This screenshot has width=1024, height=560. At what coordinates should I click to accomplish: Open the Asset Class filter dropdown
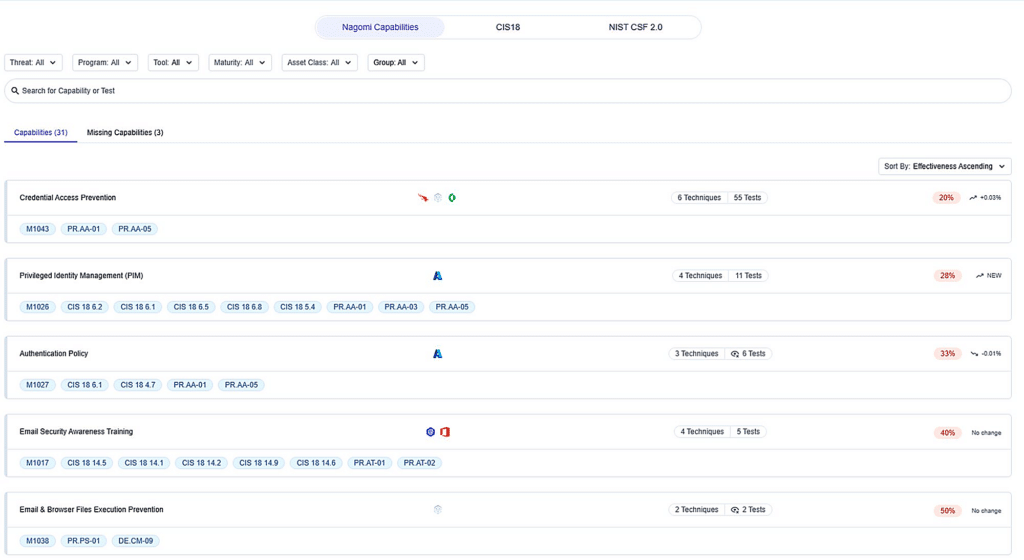click(x=319, y=63)
